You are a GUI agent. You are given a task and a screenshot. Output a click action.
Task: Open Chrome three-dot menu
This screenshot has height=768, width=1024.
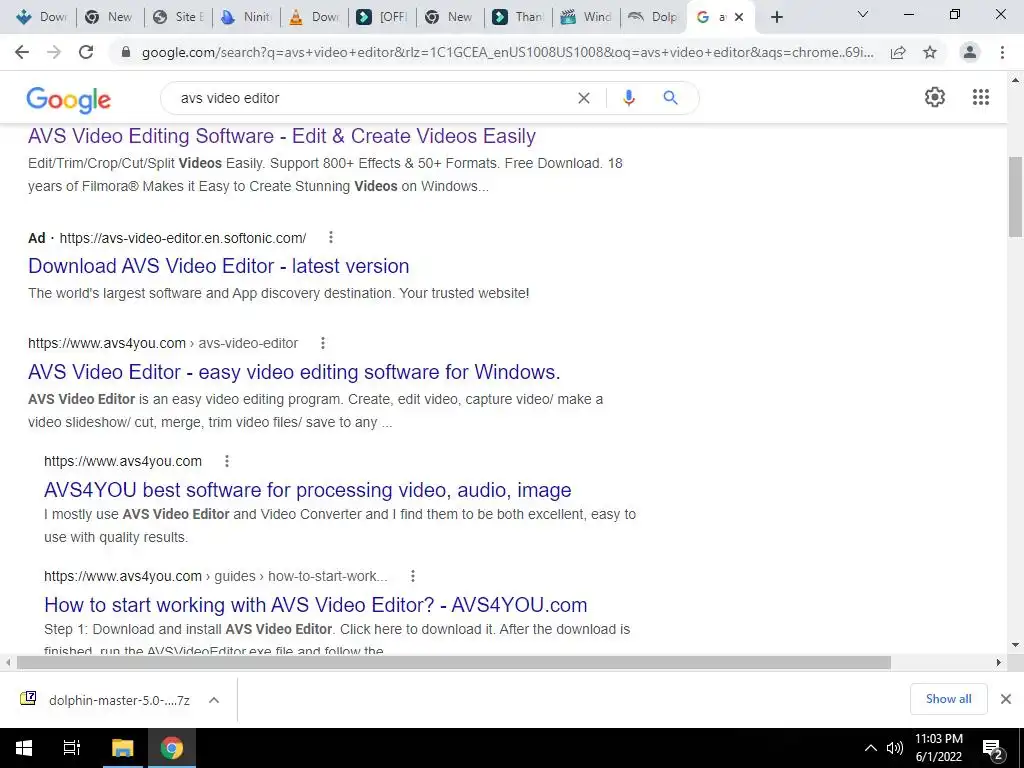coord(1002,52)
